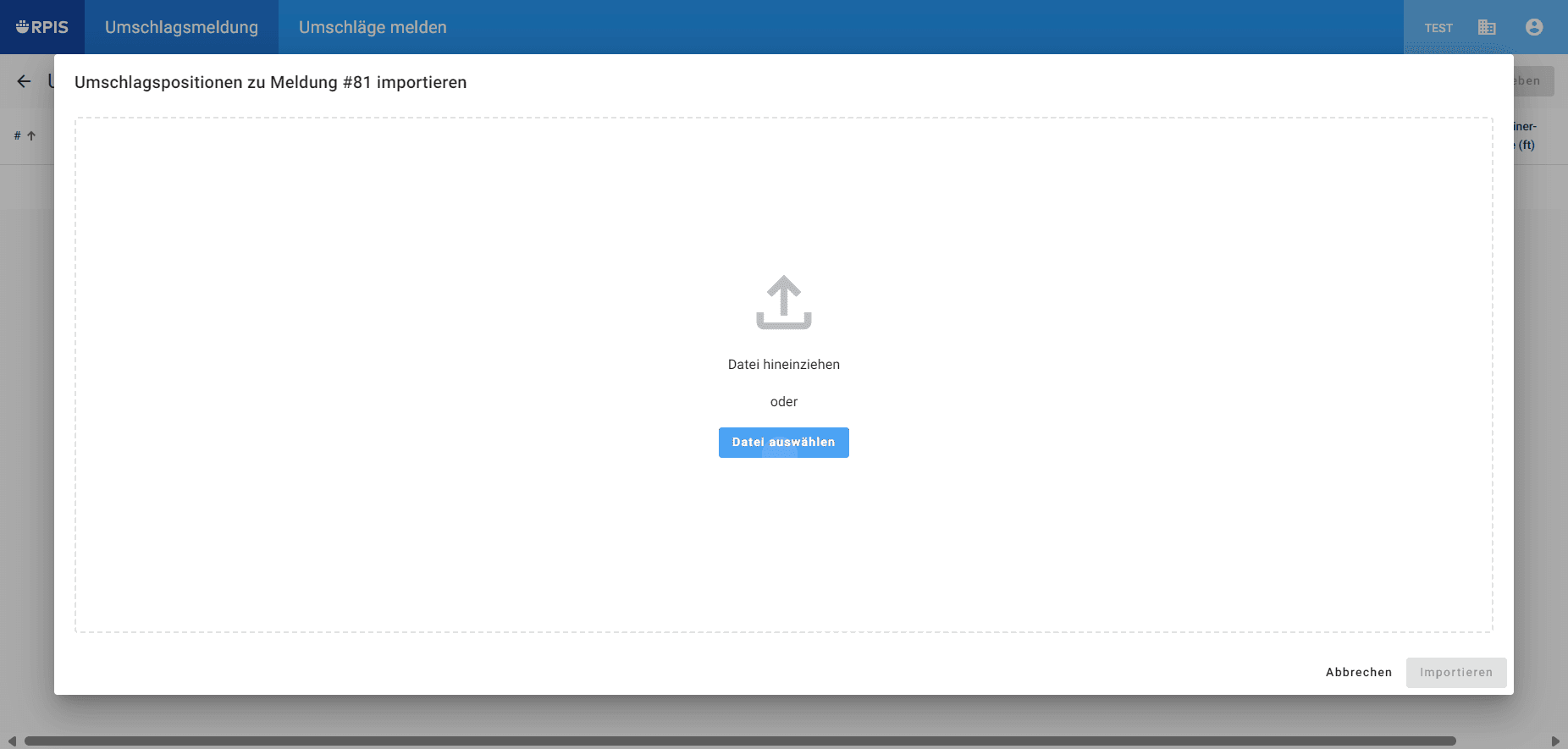Click the Datei auswählen button

click(x=784, y=443)
